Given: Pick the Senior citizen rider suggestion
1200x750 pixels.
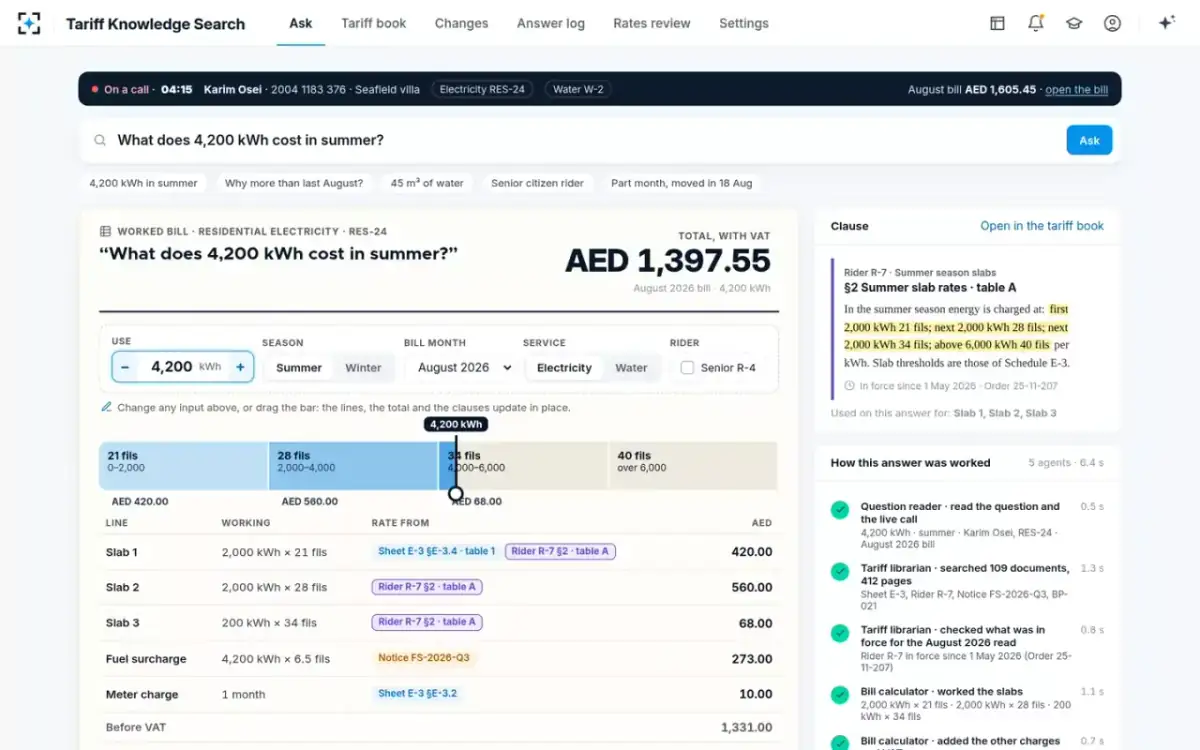Looking at the screenshot, I should pyautogui.click(x=538, y=183).
